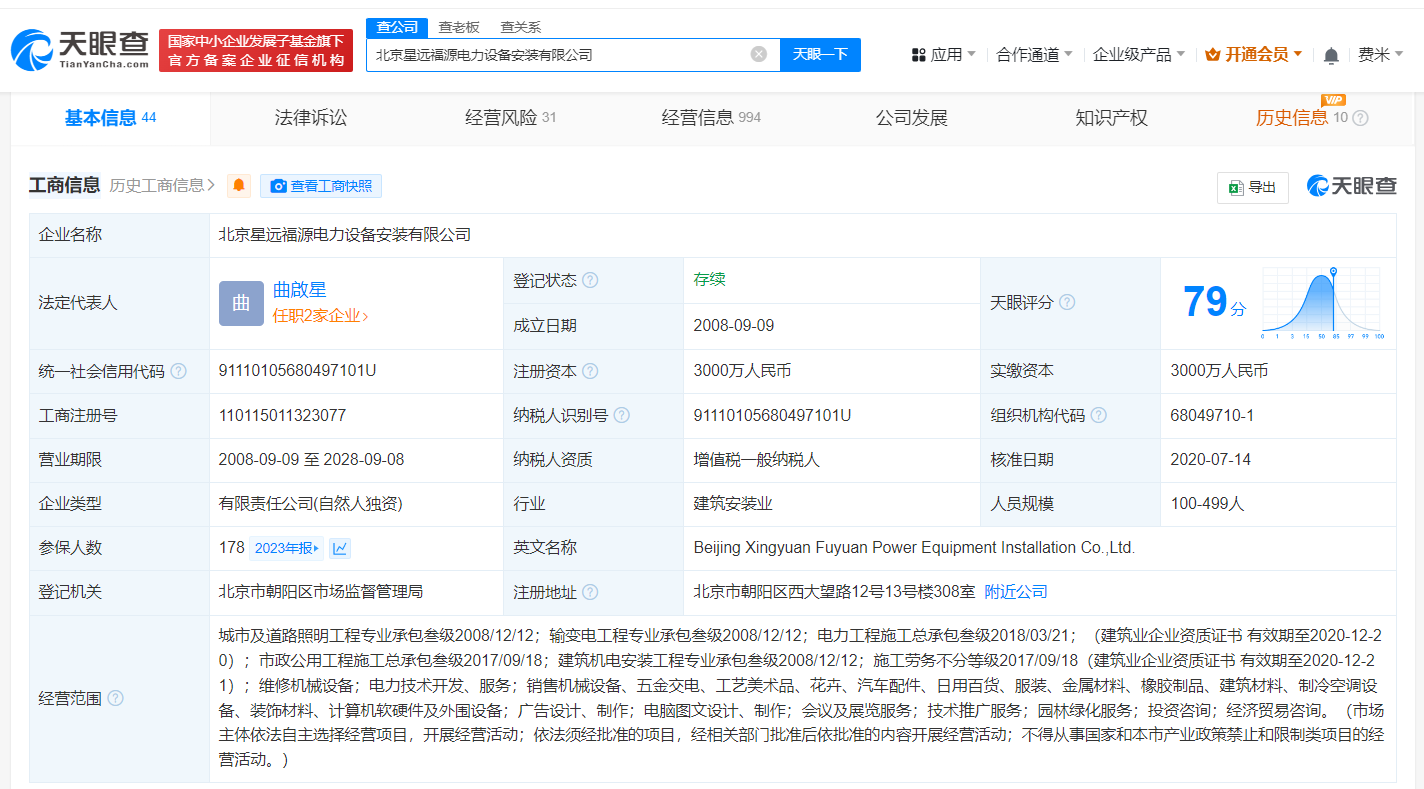Click the bell icon next to 历史工商信息
1424x789 pixels.
pyautogui.click(x=238, y=185)
